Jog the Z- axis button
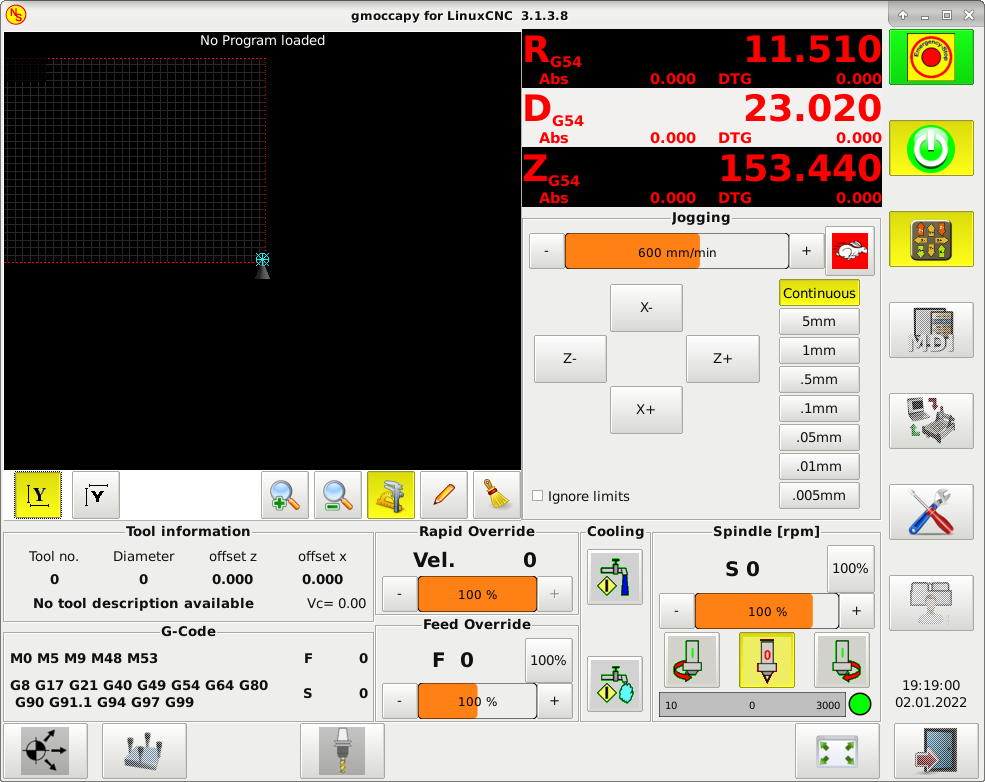The height and width of the screenshot is (782, 985). [570, 359]
